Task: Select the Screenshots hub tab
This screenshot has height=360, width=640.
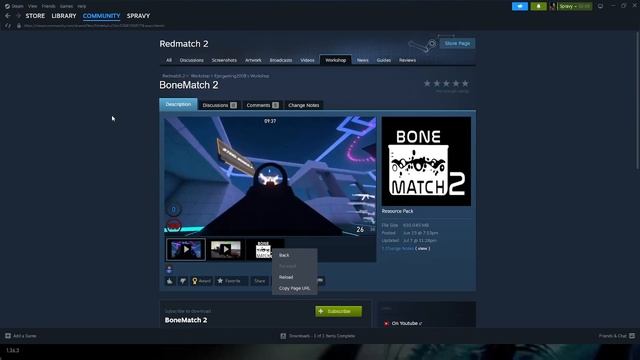Action: point(224,60)
